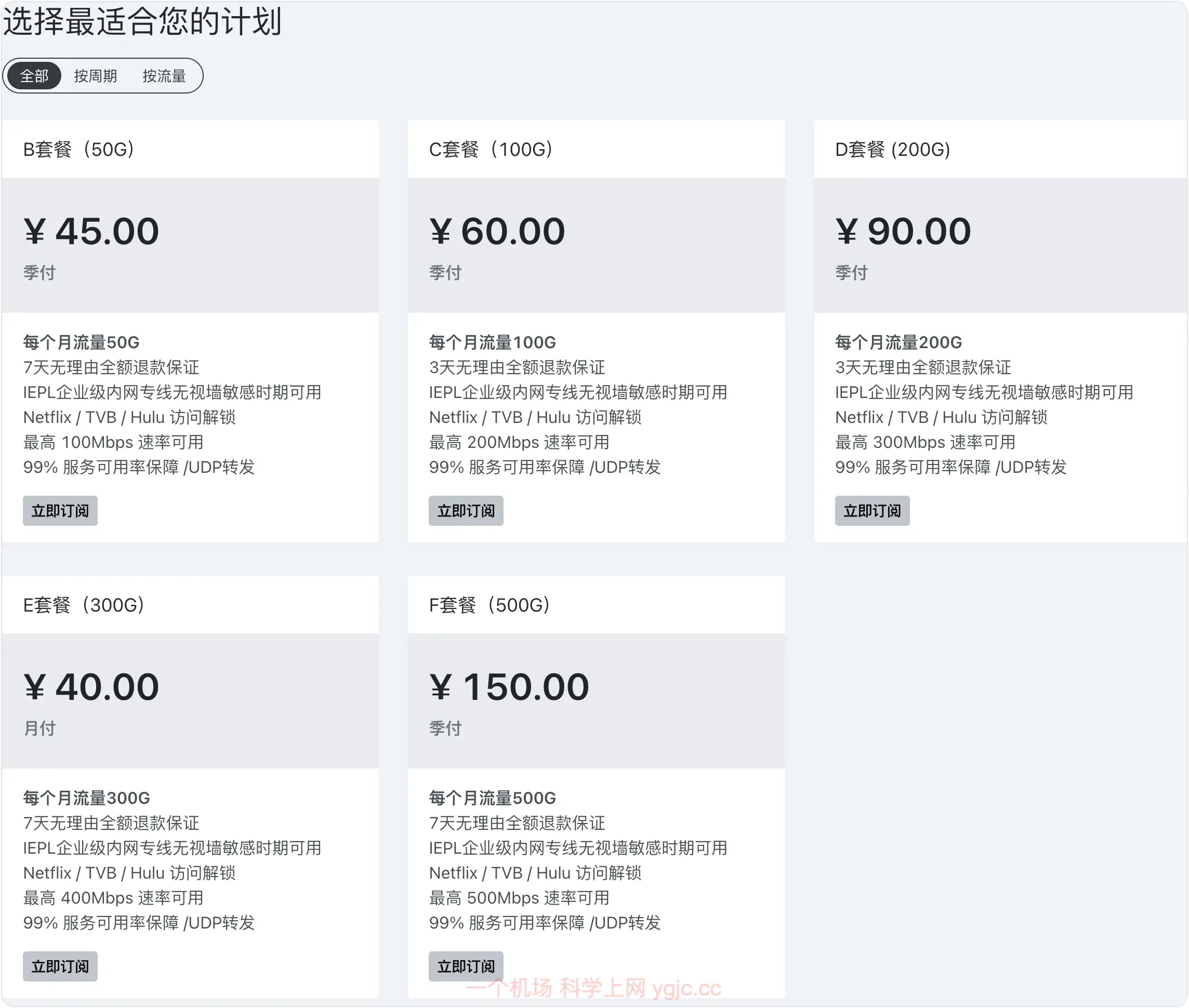Switch to the 按流量 tab
1189x1008 pixels.
(164, 76)
